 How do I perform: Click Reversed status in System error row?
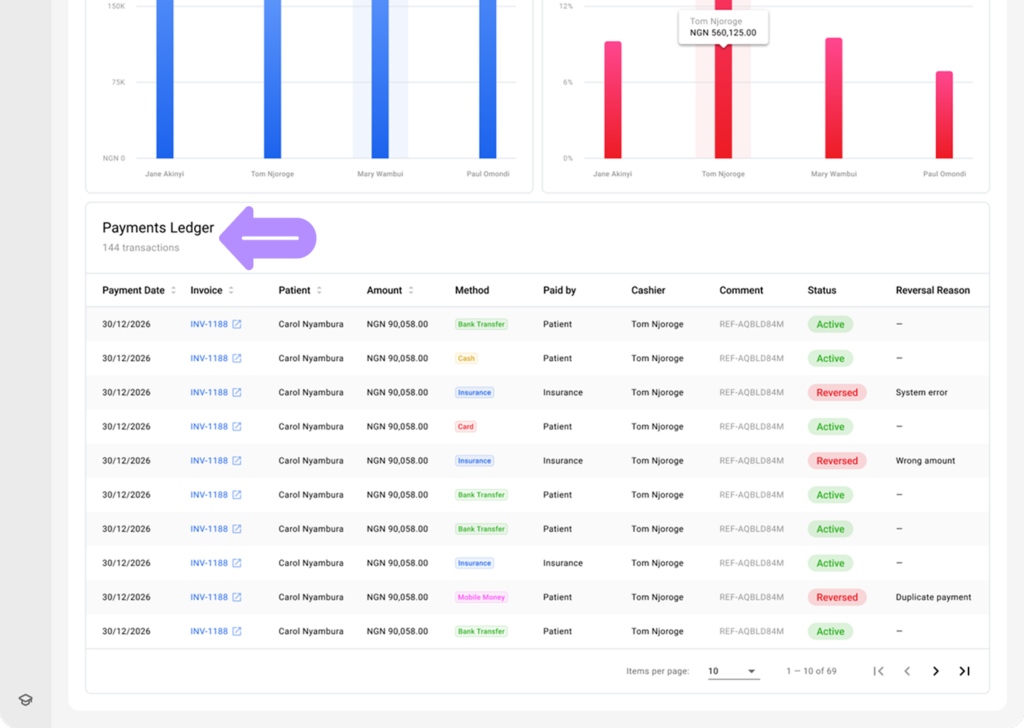pos(837,392)
